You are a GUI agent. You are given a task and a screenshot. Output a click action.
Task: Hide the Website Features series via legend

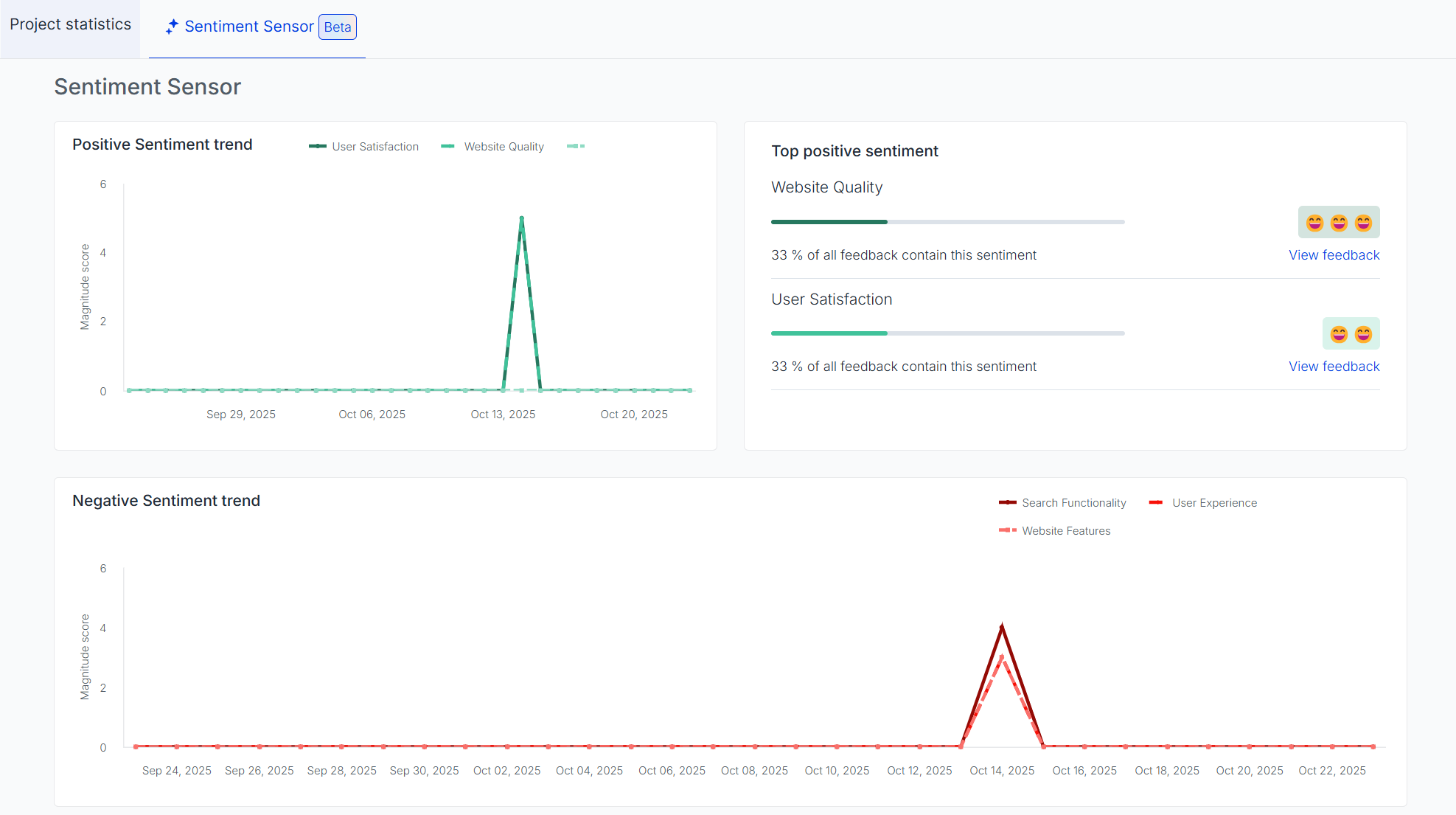click(x=1065, y=531)
